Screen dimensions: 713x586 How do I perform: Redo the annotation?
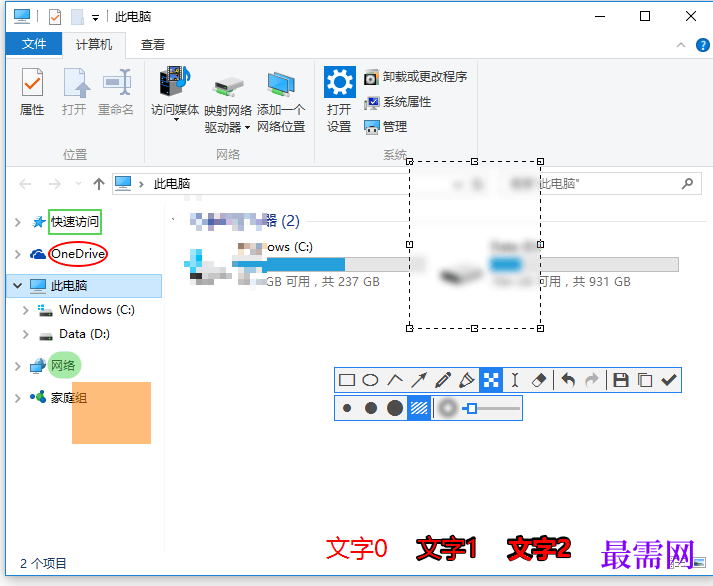592,380
